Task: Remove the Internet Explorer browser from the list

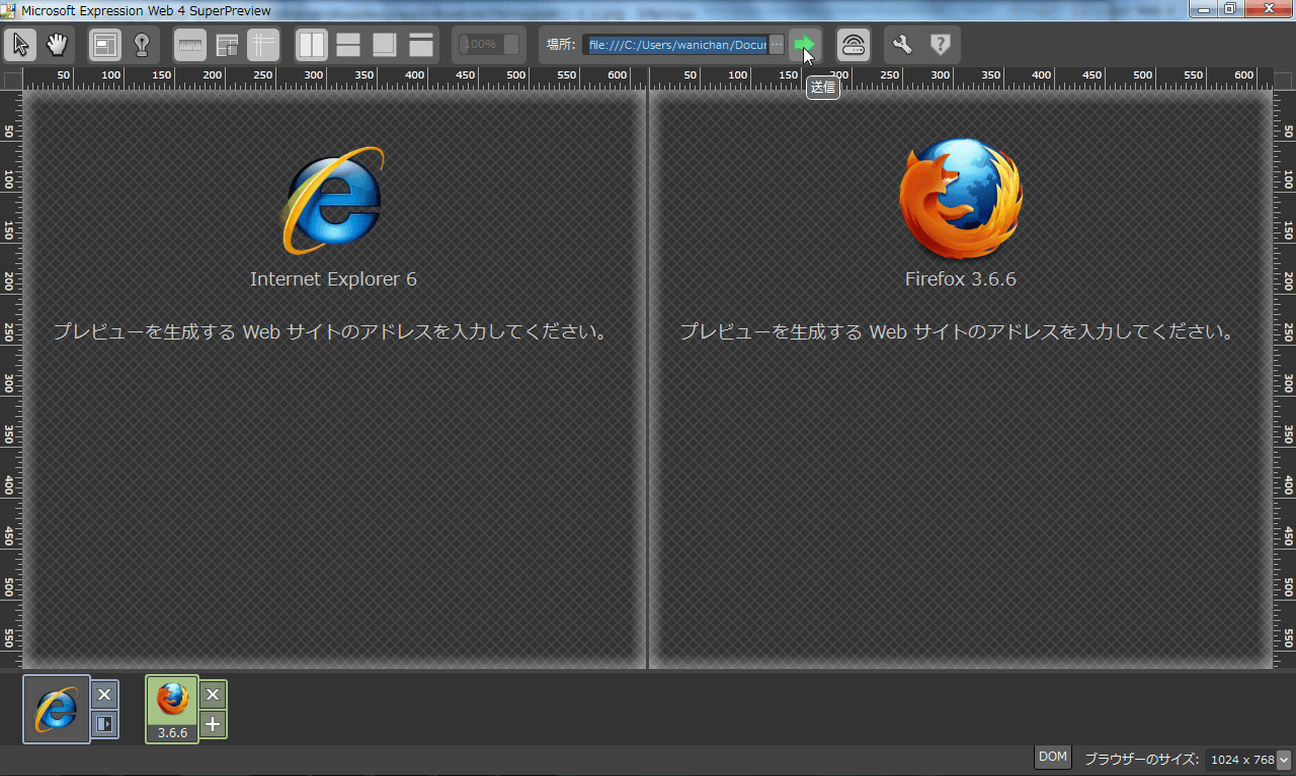Action: (105, 694)
